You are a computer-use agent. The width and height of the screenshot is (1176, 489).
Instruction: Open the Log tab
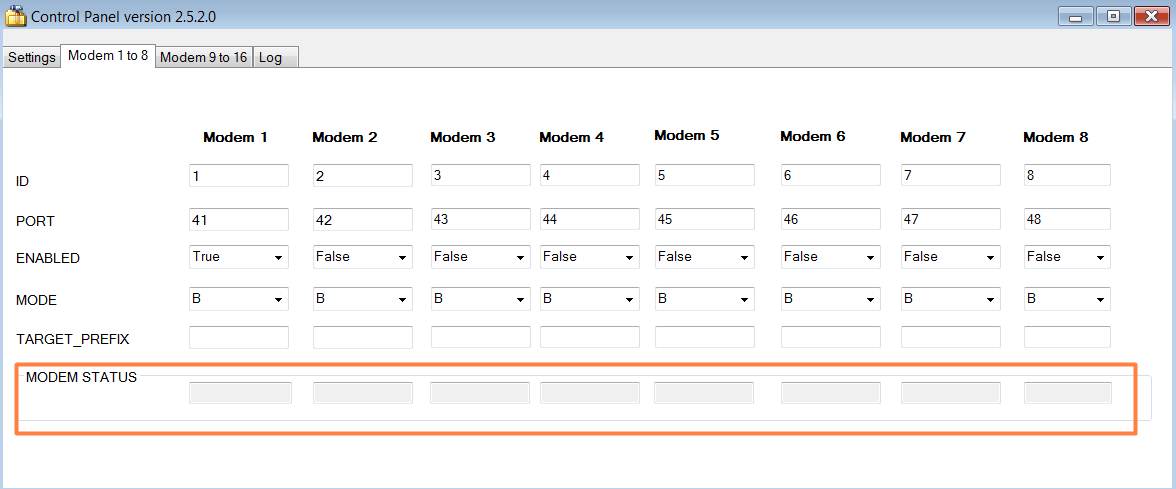[x=270, y=57]
